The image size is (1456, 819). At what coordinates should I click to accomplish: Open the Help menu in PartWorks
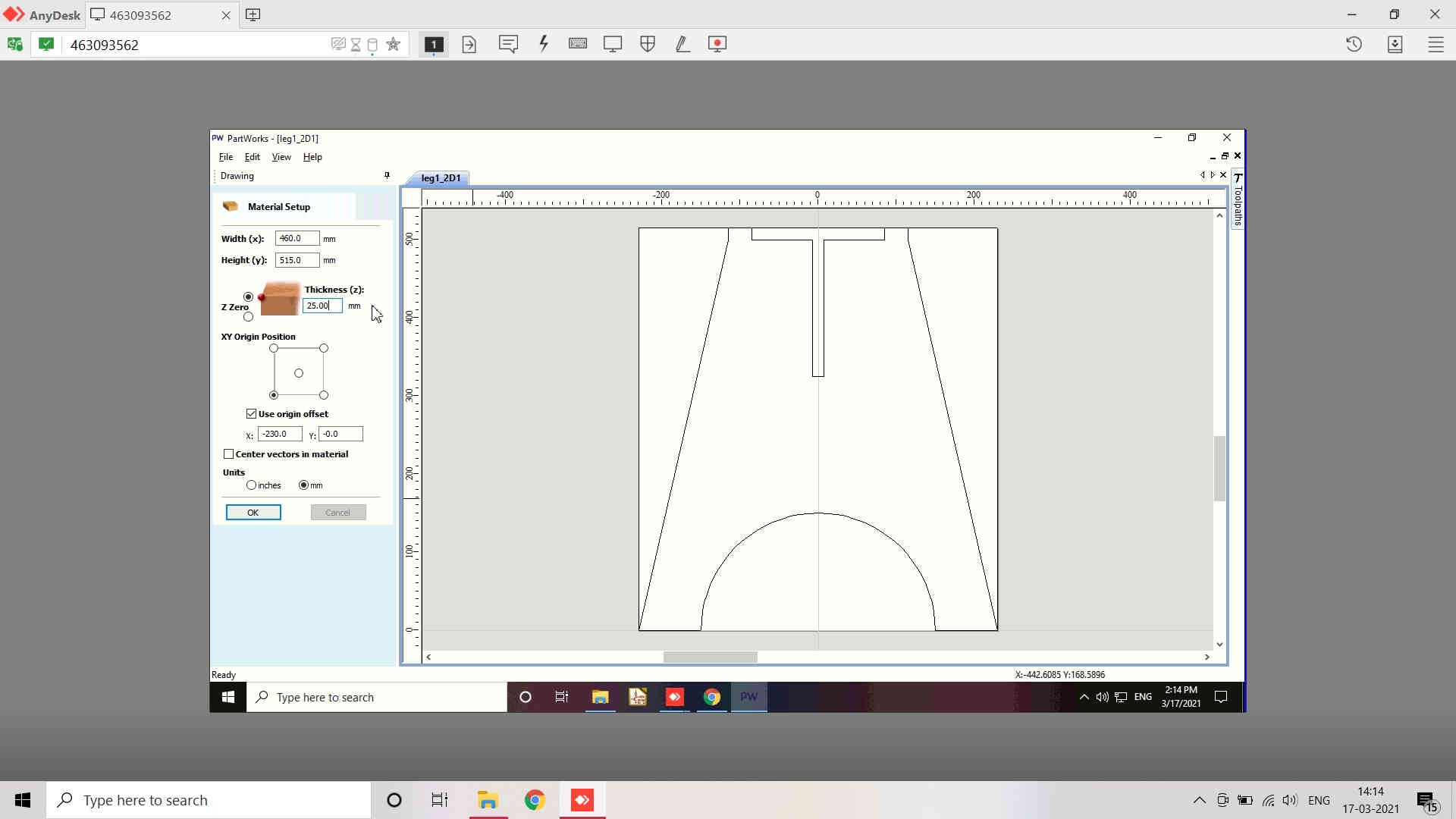click(x=312, y=157)
